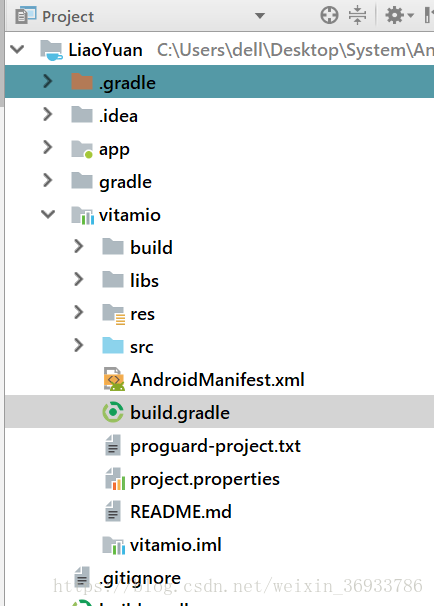Open the Project view selector dropdown
434x606 pixels.
[x=260, y=16]
